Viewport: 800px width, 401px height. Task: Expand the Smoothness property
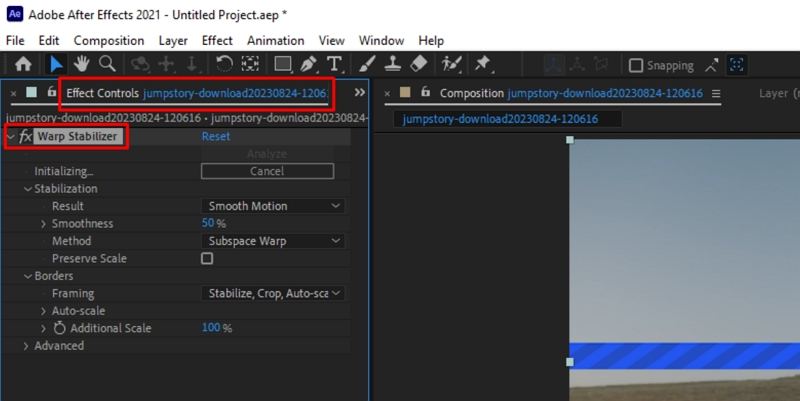pos(43,223)
